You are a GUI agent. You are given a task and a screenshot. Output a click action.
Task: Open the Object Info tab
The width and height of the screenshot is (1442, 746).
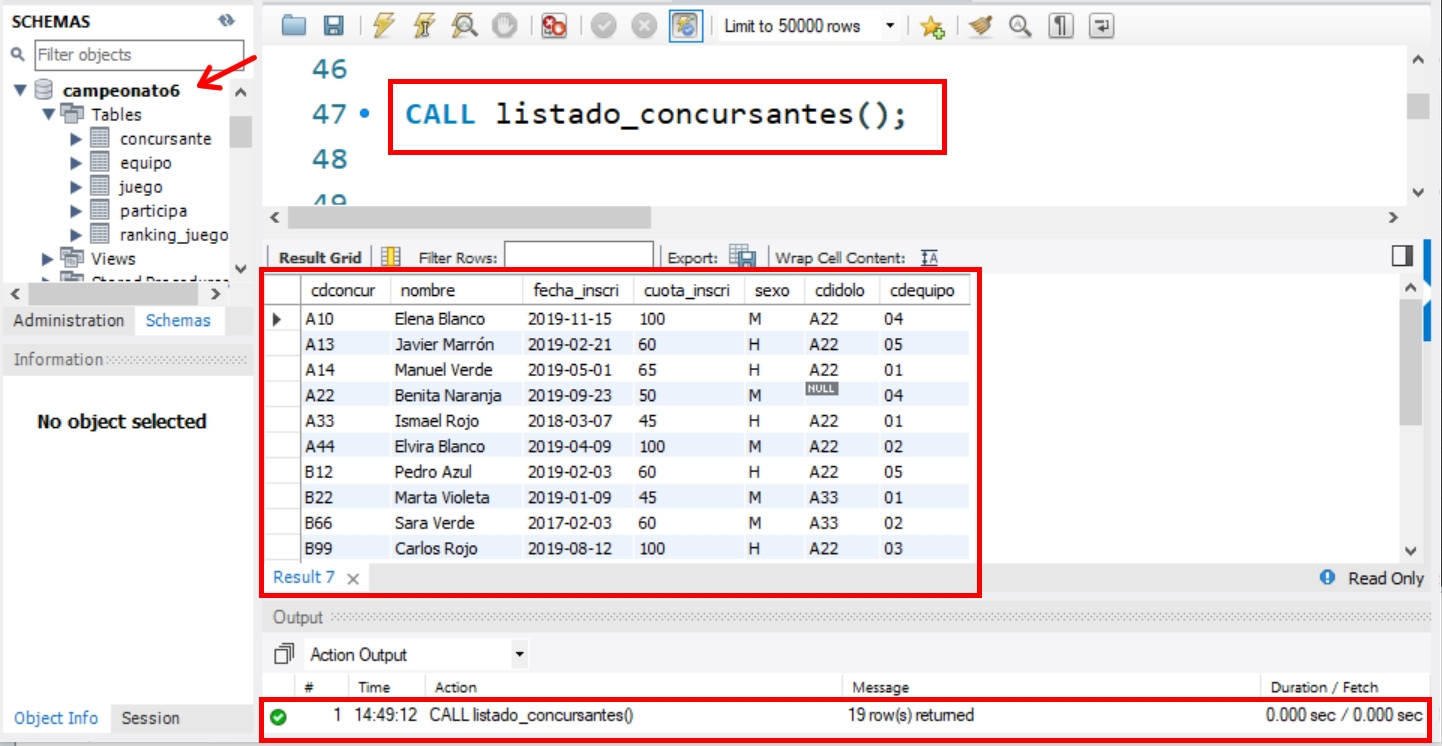point(56,718)
